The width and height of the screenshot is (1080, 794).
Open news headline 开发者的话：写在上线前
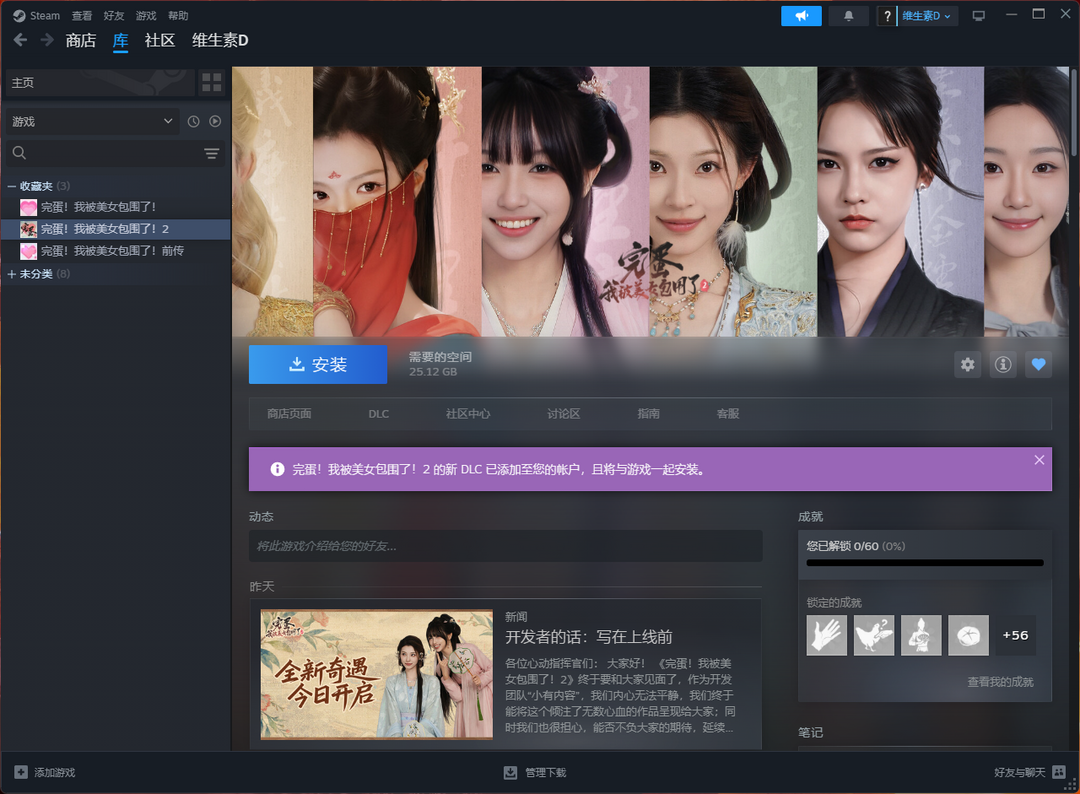coord(589,637)
